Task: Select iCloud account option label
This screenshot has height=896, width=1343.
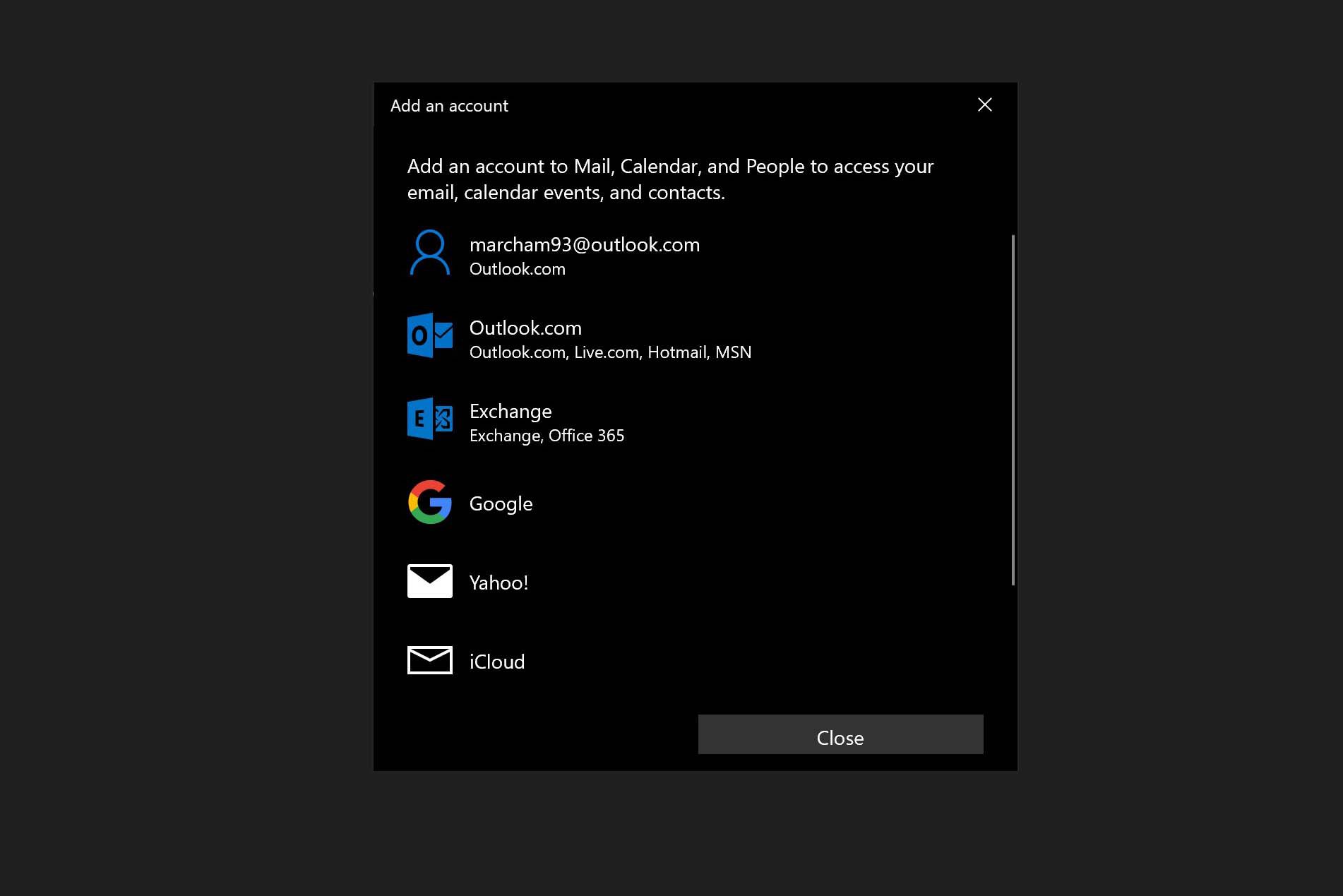Action: click(x=497, y=662)
